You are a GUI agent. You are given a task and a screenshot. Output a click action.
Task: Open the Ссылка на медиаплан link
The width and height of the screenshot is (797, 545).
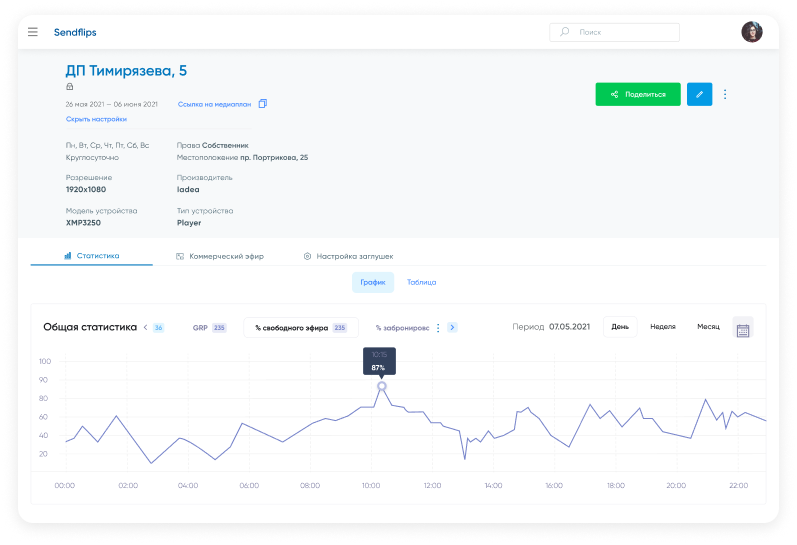point(214,104)
